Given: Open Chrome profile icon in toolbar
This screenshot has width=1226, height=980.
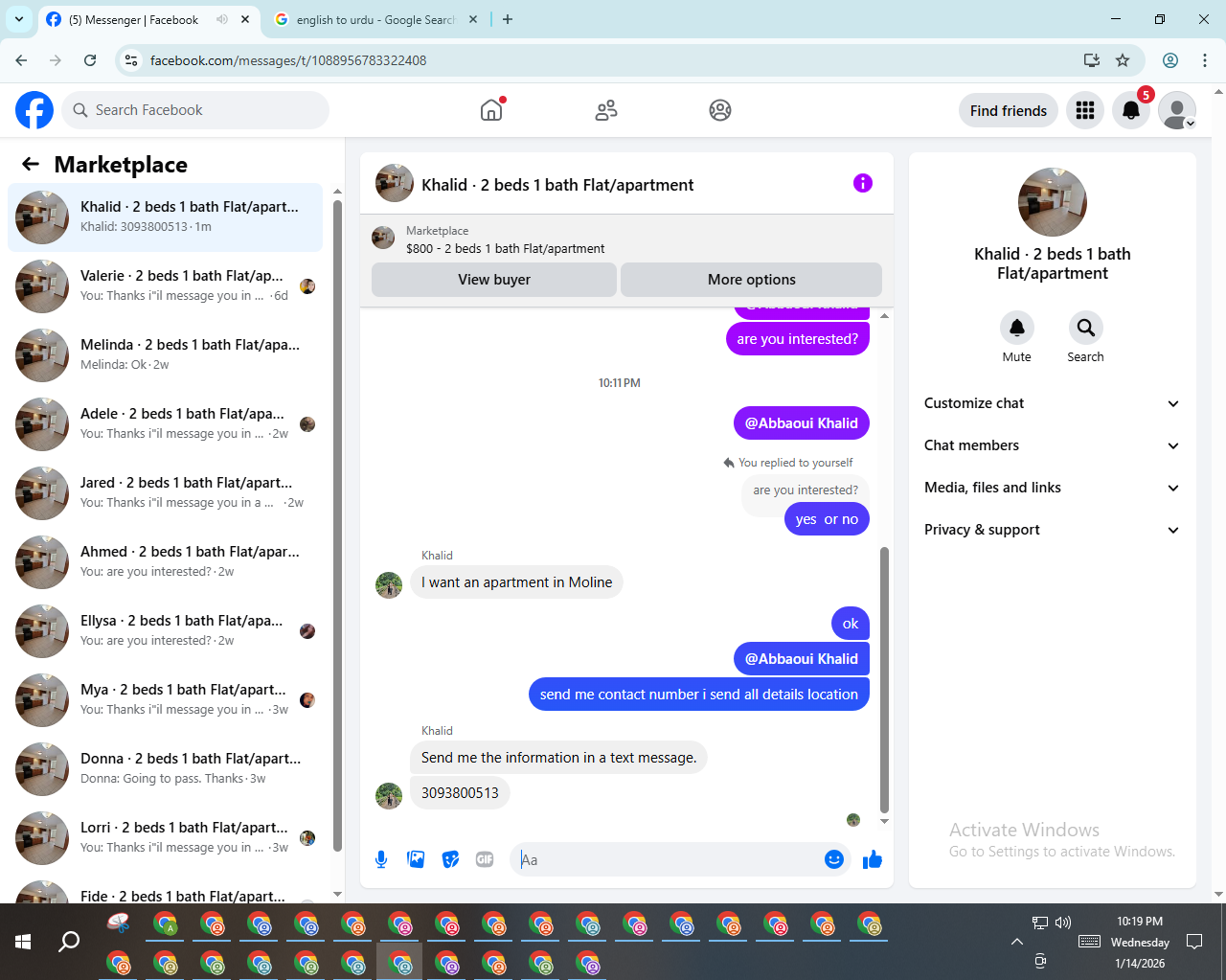Looking at the screenshot, I should 1170,60.
